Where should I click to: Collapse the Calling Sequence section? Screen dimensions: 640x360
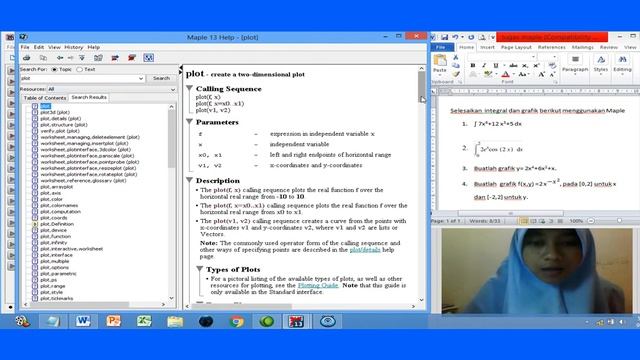pyautogui.click(x=189, y=88)
